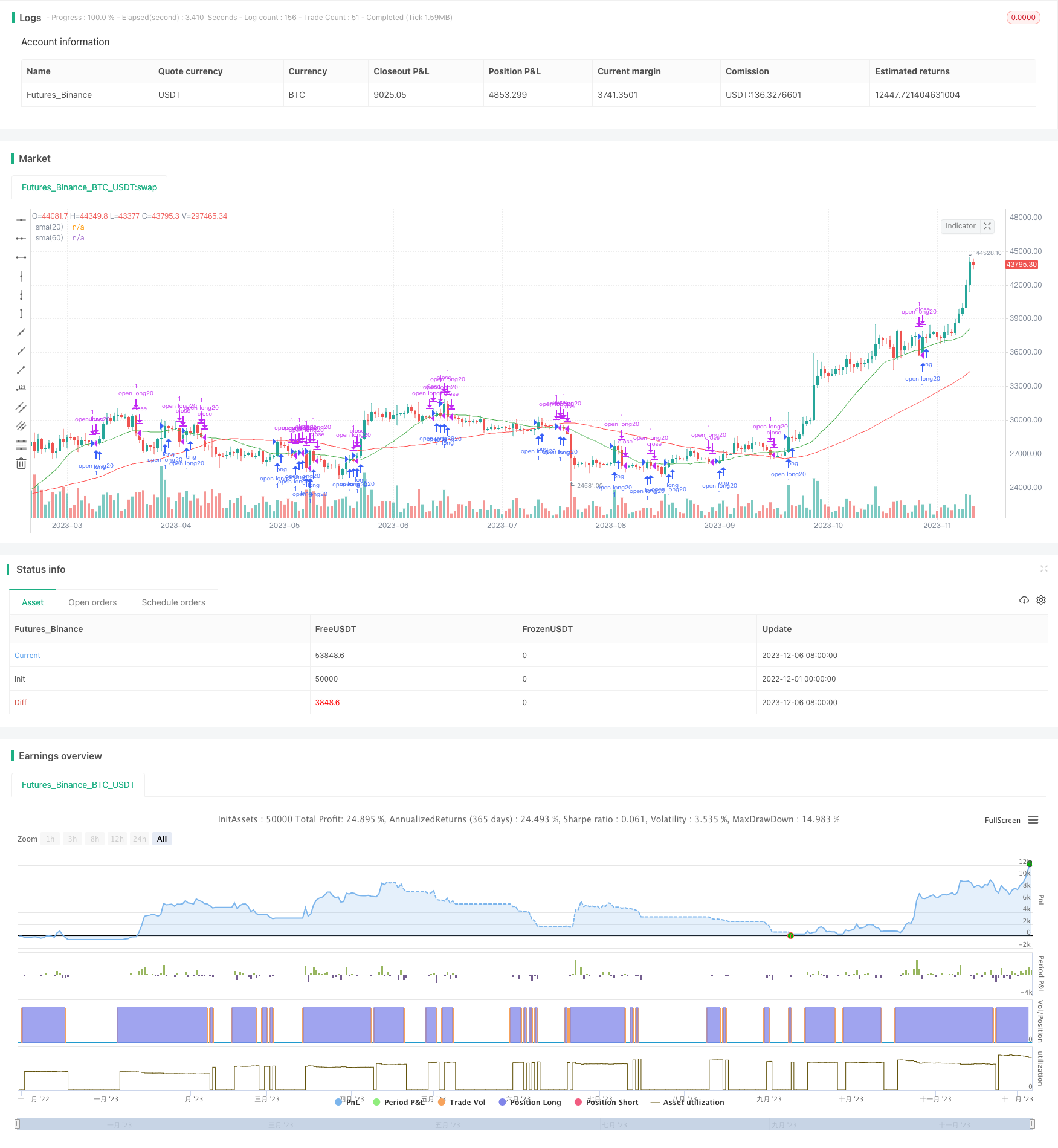The width and height of the screenshot is (1058, 1148).
Task: Open the earnings chart hamburger menu
Action: [x=1033, y=820]
